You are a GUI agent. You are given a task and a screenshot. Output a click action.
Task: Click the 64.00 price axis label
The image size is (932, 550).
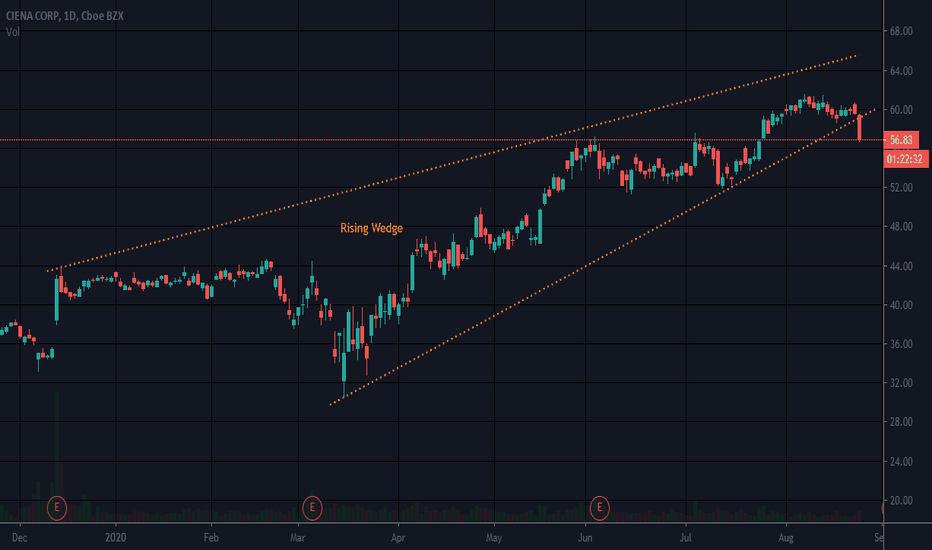coord(901,71)
